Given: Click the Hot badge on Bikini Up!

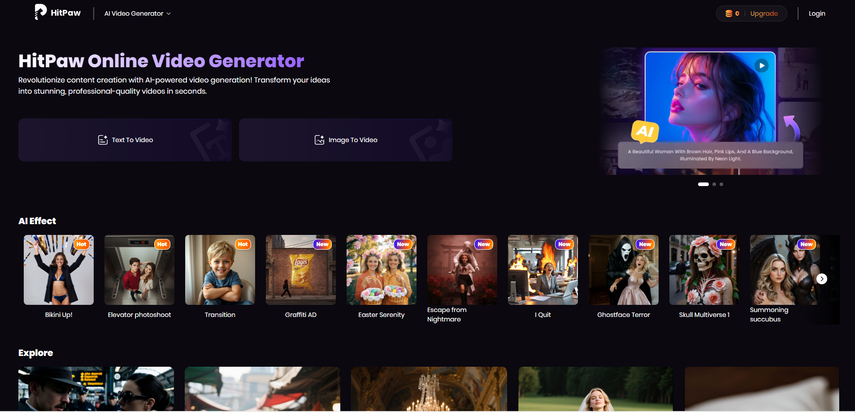Looking at the screenshot, I should pyautogui.click(x=82, y=244).
